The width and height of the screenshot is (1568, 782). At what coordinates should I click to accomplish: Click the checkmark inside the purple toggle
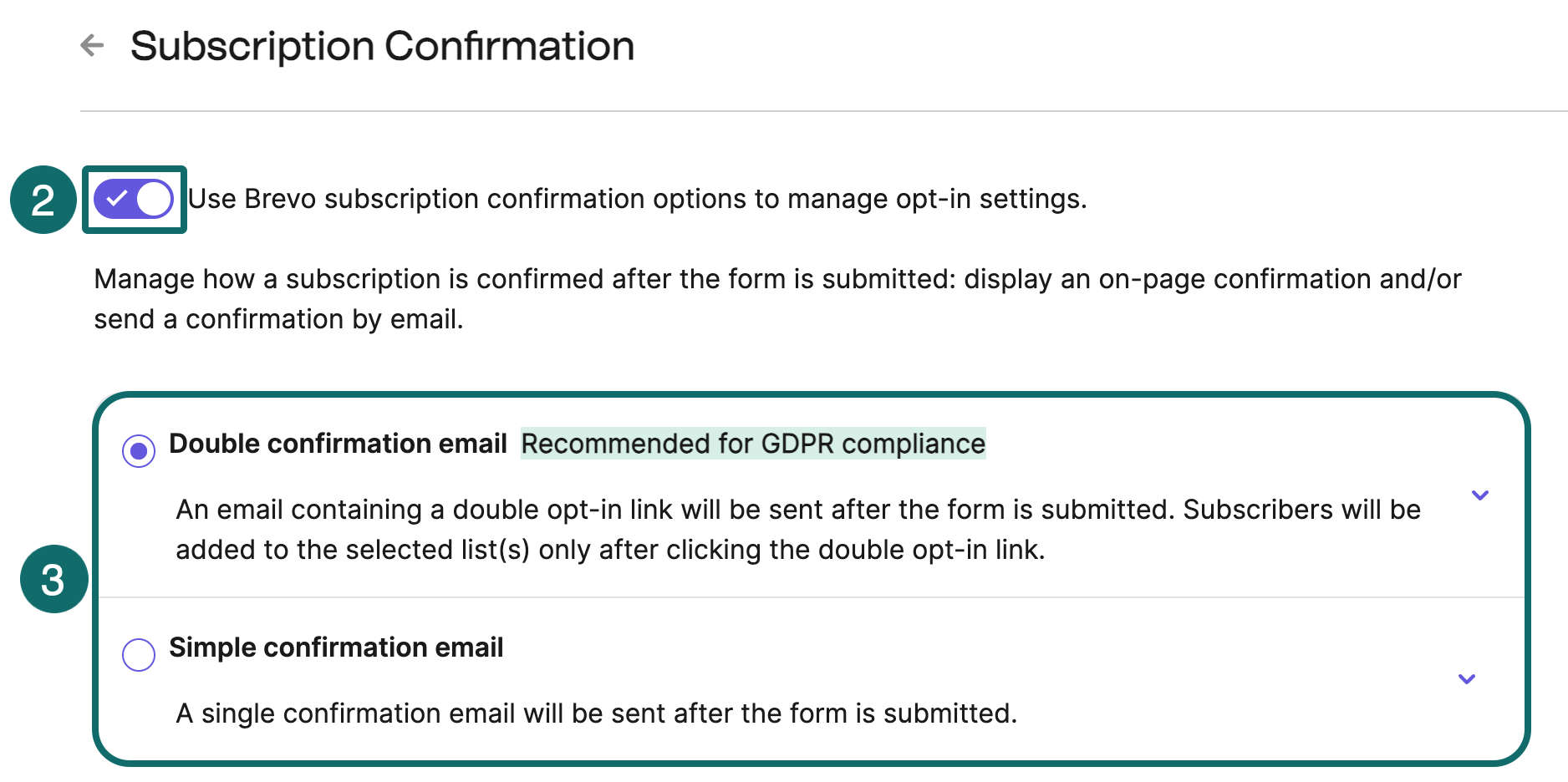click(x=119, y=199)
